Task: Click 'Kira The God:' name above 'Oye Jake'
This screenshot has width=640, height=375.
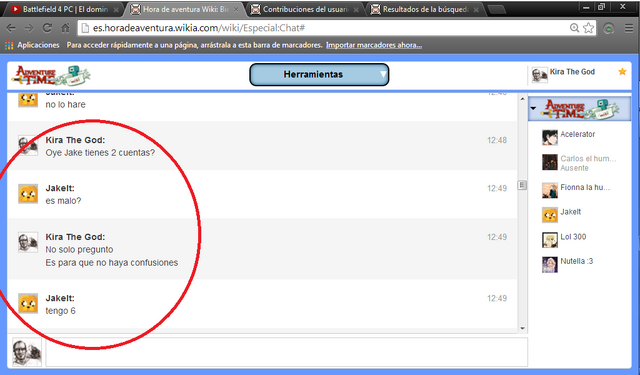Action: pyautogui.click(x=75, y=140)
